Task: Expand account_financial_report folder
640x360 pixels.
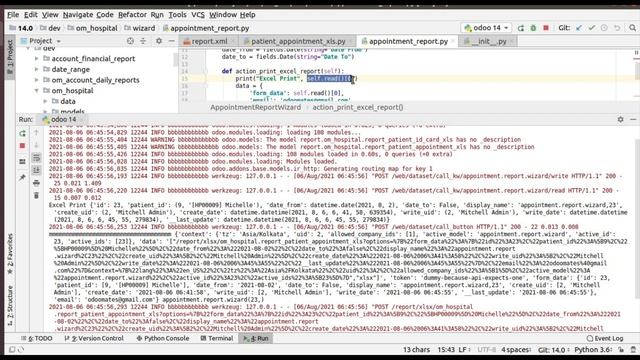Action: 36,59
